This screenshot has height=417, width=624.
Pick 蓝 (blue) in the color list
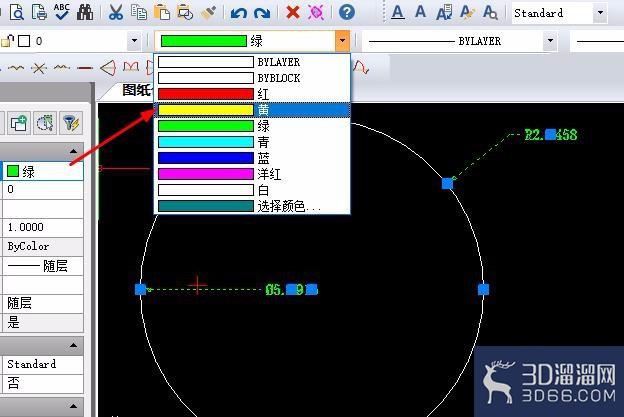[252, 158]
